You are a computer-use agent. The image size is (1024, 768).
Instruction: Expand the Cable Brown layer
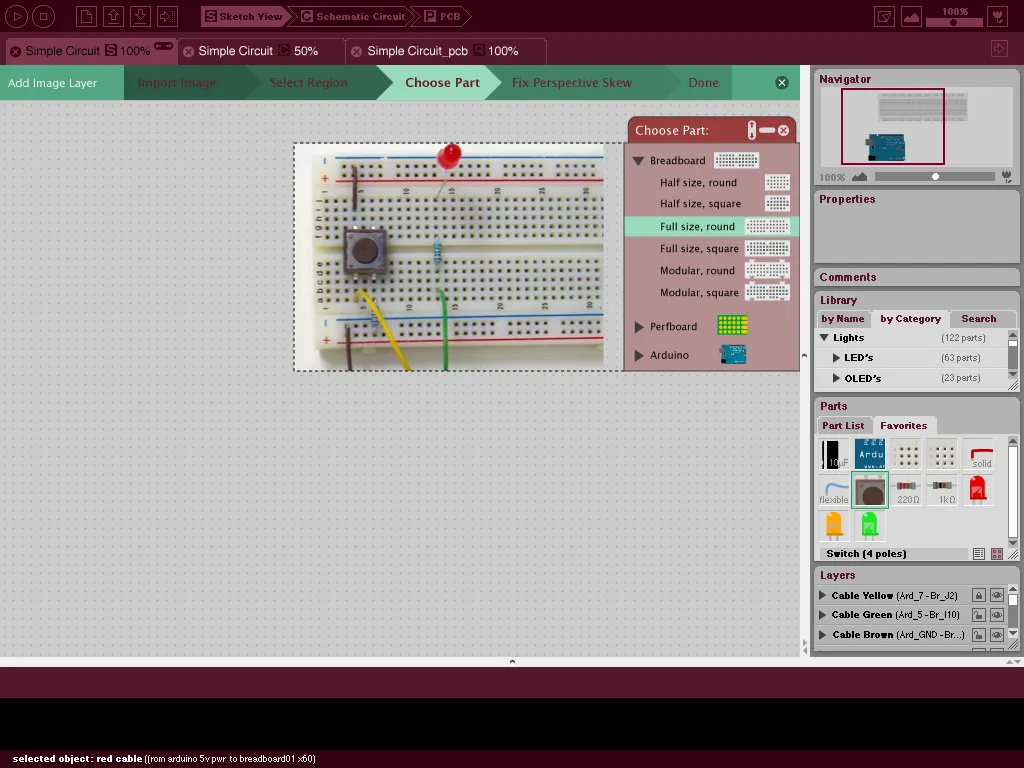tap(823, 635)
